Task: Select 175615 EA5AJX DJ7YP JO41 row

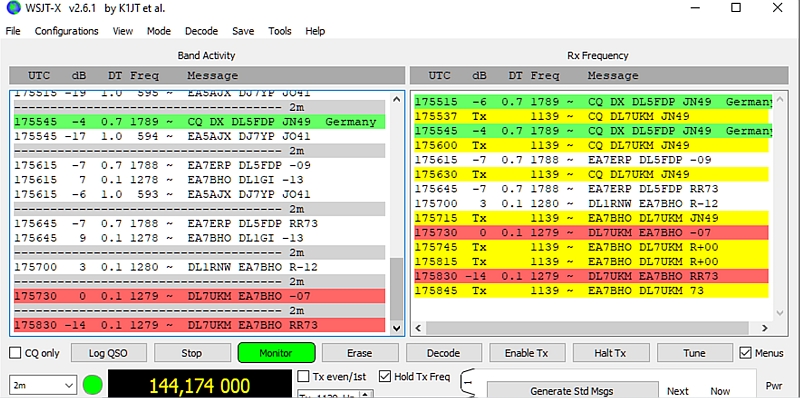Action: tap(199, 194)
